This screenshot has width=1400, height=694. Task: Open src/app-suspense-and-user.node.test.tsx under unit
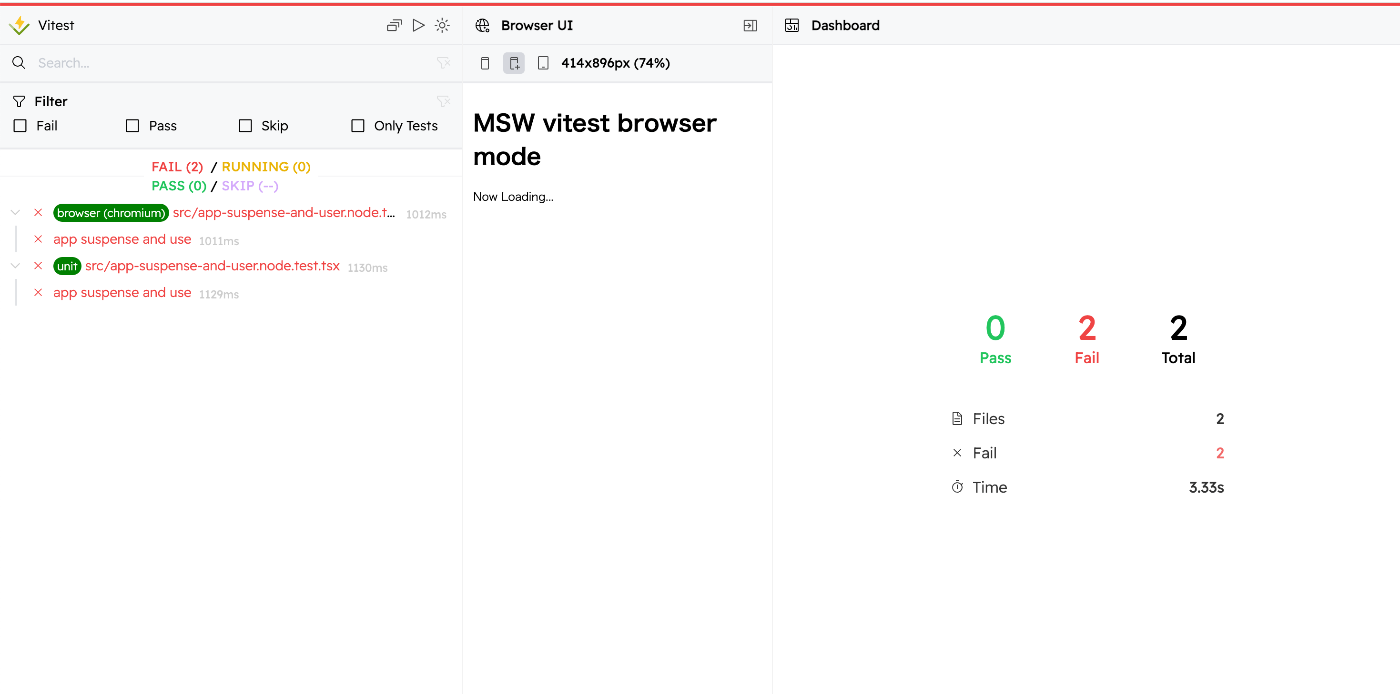[x=212, y=266]
